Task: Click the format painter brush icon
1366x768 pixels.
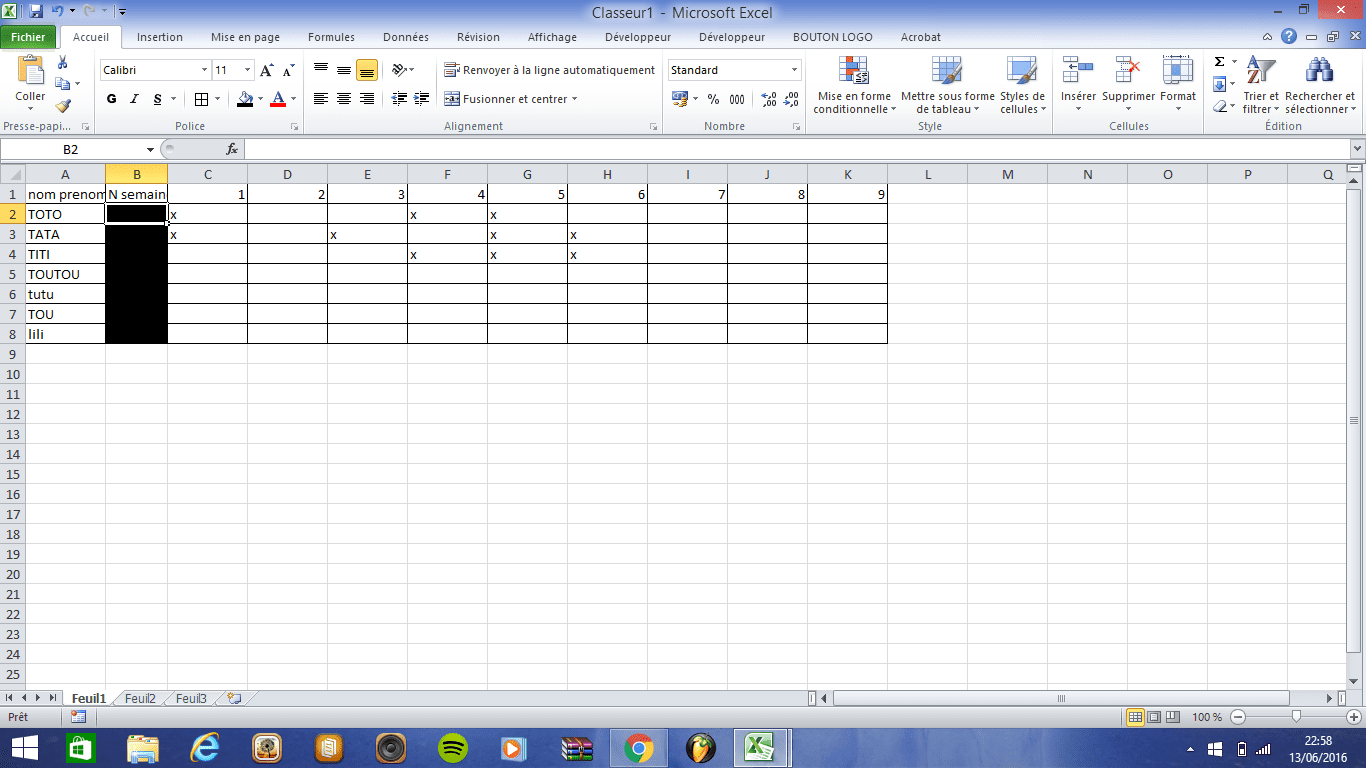Action: coord(63,105)
